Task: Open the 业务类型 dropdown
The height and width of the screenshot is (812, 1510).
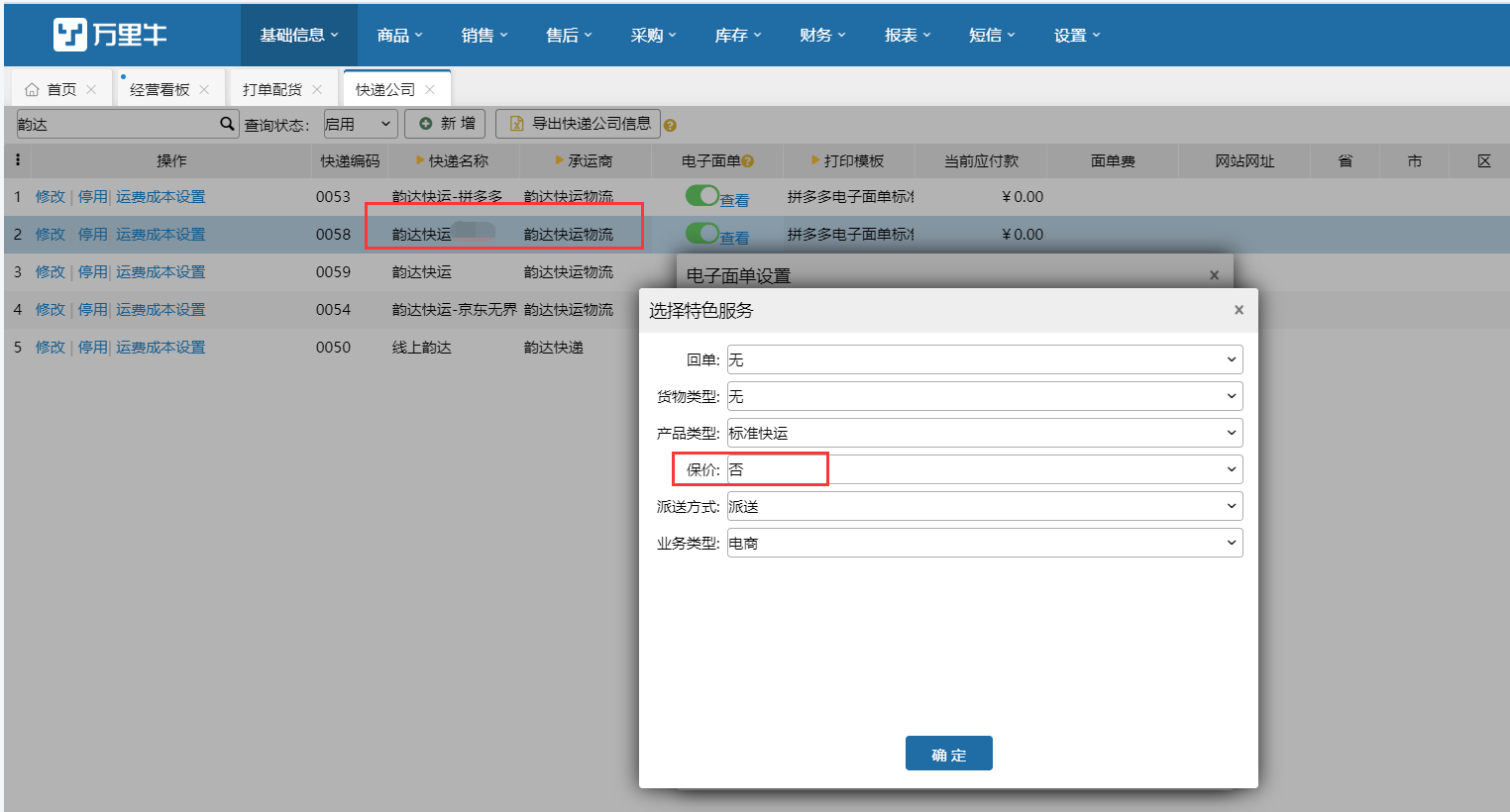Action: point(985,543)
